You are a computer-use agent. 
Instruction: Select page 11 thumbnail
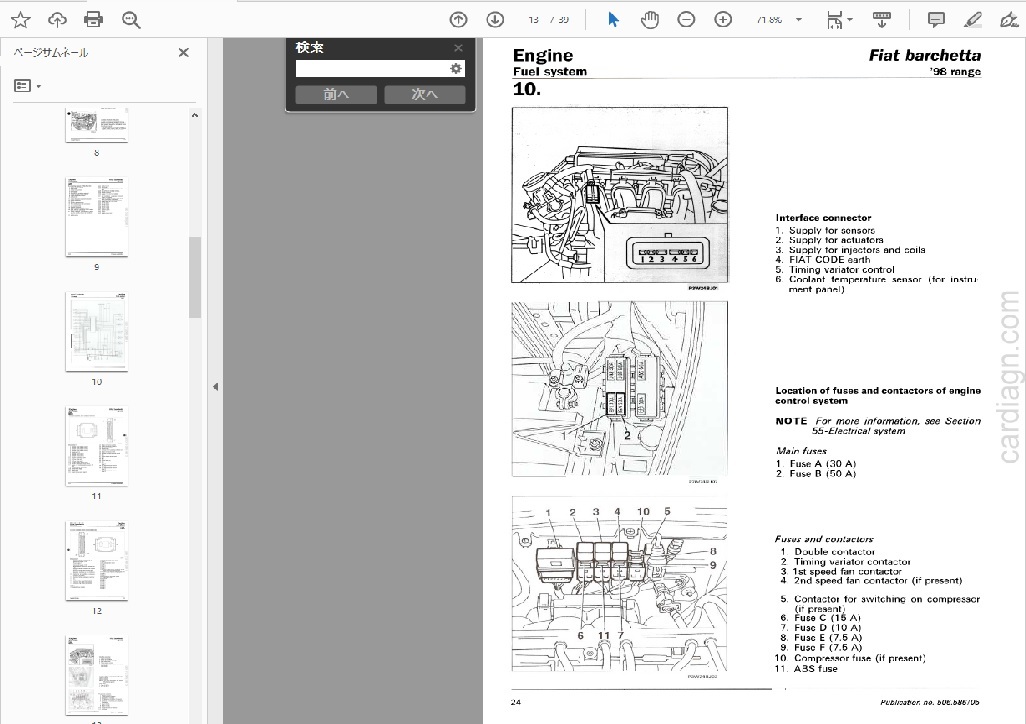(97, 446)
